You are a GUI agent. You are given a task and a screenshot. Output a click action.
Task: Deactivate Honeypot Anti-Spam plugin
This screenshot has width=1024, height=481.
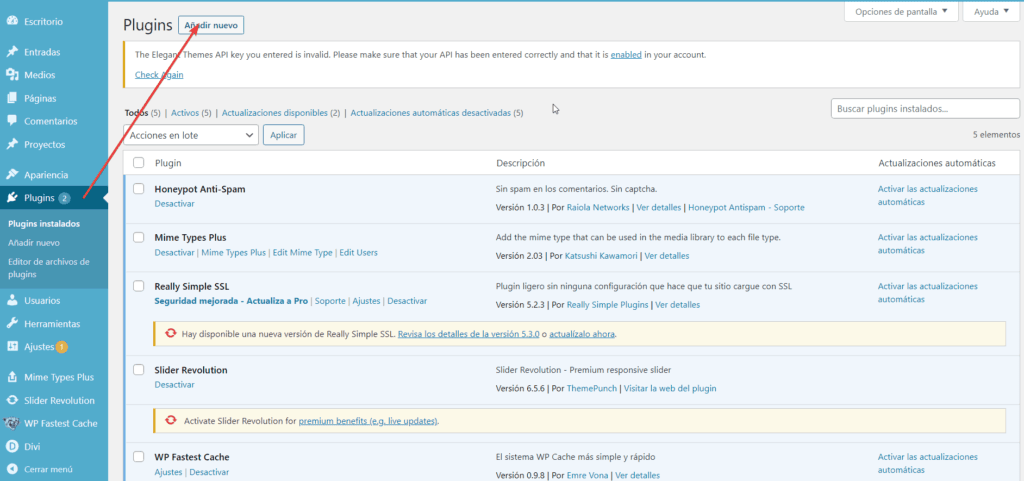coord(174,204)
